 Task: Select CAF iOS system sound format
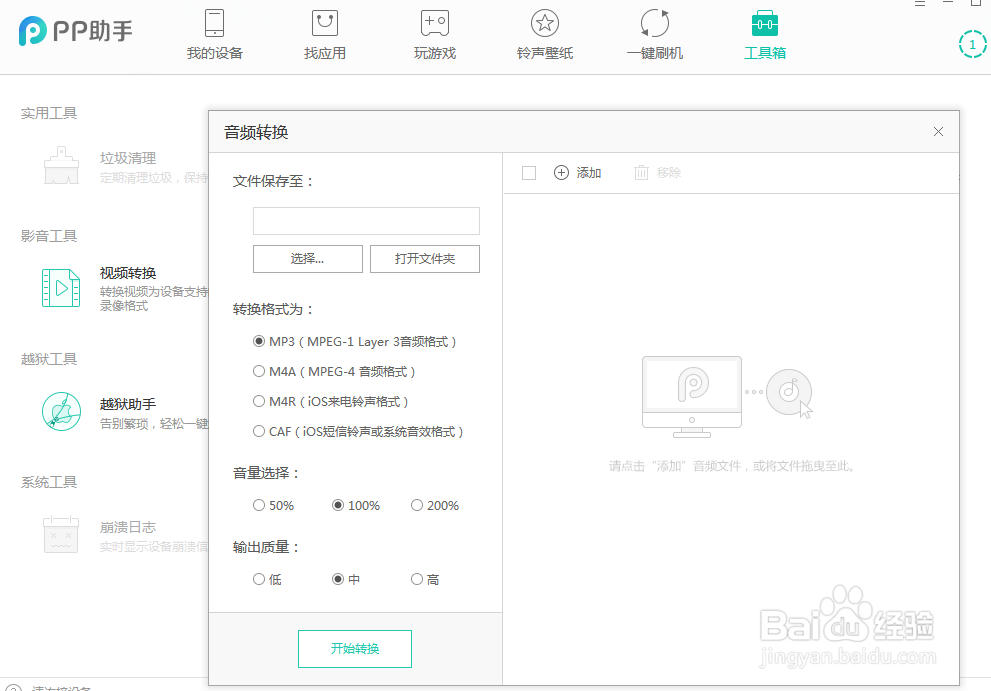259,431
